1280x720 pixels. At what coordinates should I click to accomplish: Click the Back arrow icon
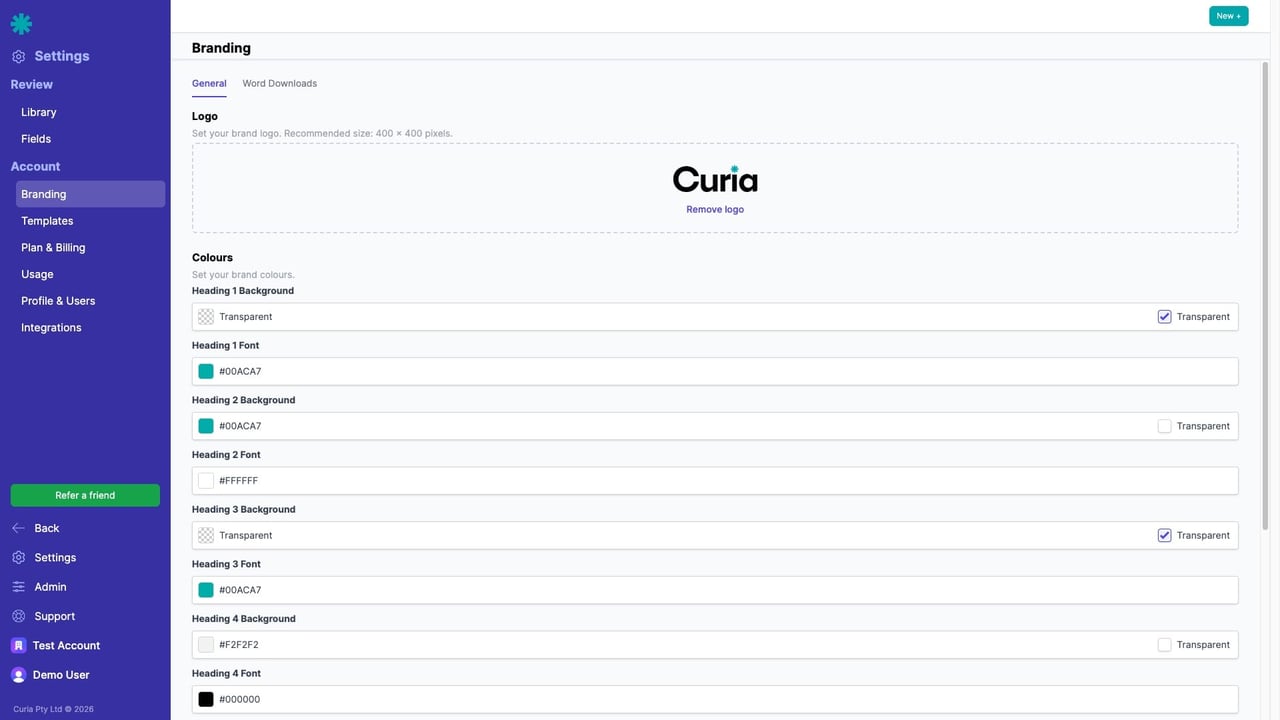18,528
